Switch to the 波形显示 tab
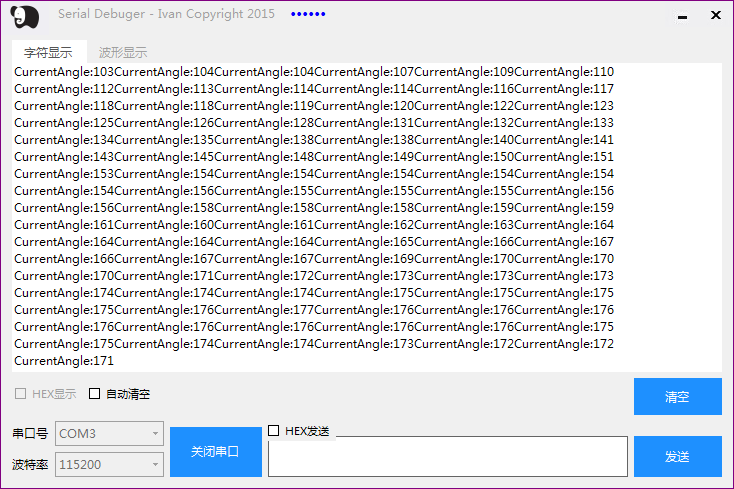 pos(123,52)
